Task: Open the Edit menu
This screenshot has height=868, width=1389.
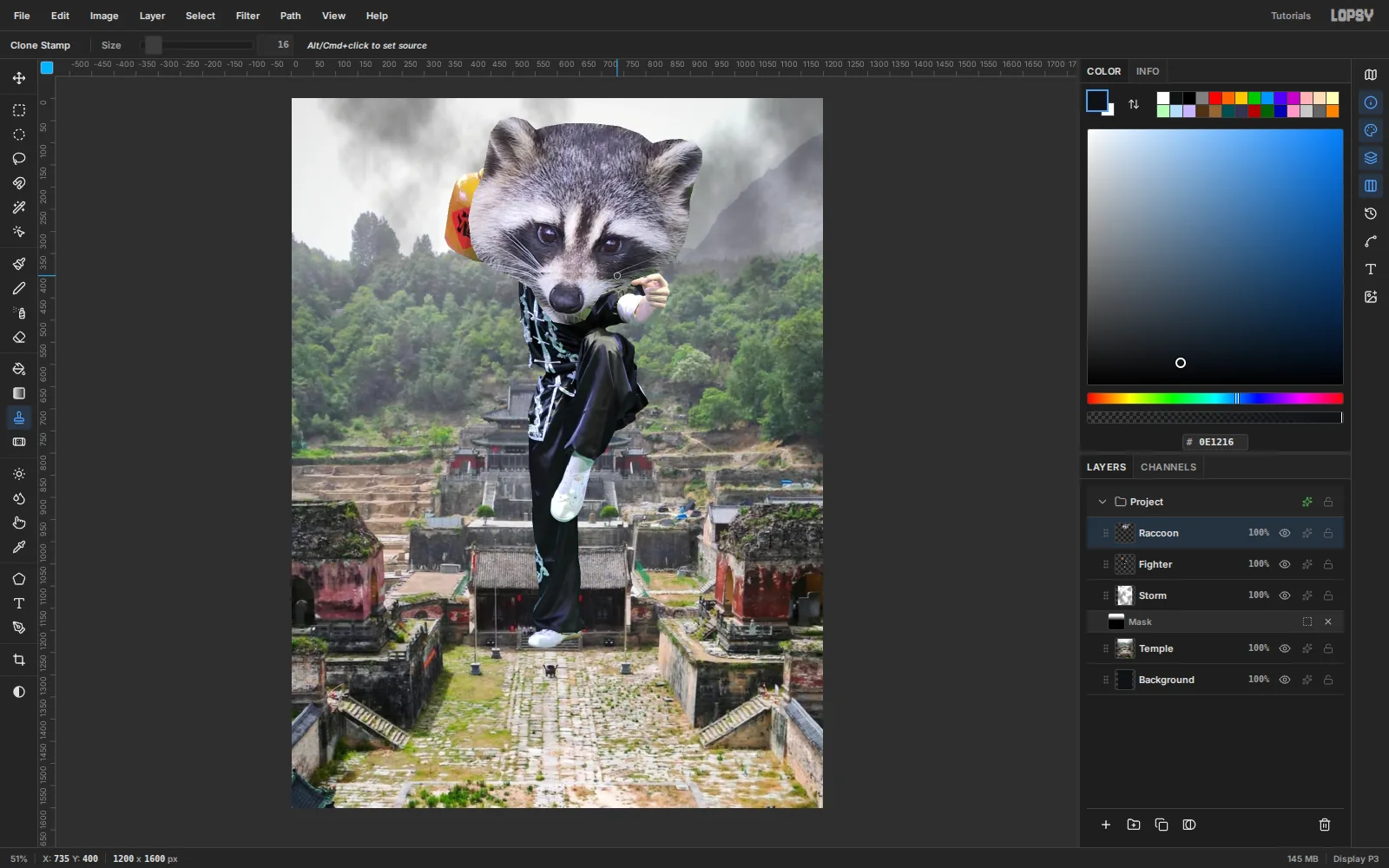Action: [x=60, y=16]
